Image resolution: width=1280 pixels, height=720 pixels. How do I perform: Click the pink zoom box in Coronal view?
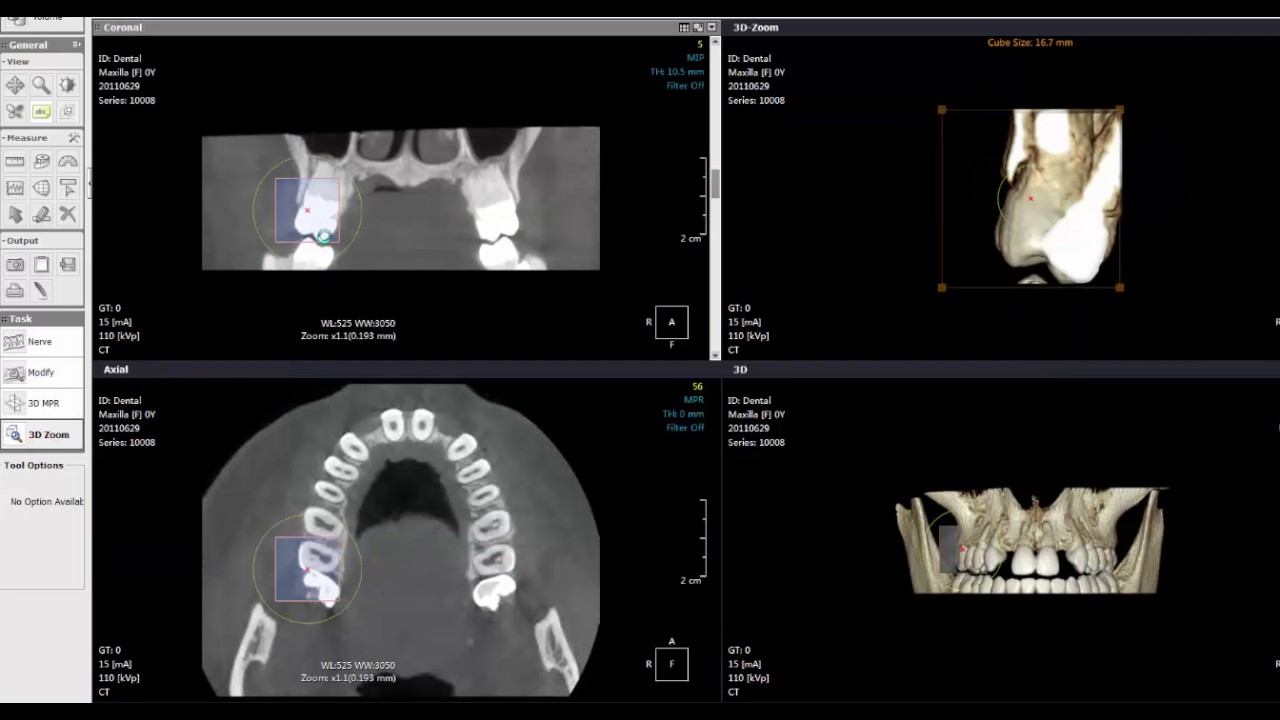(307, 210)
